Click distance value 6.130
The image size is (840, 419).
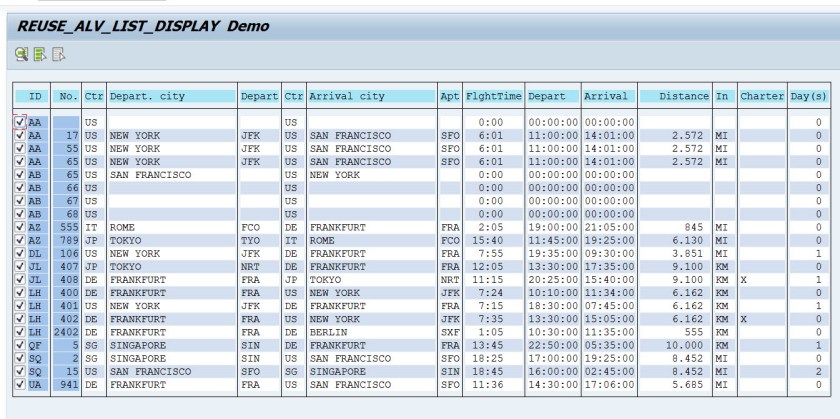click(687, 241)
